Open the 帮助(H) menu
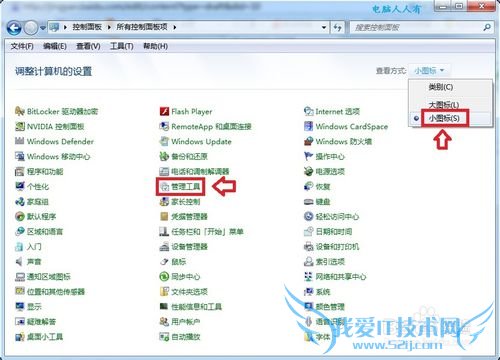This screenshot has height=360, width=500. point(155,46)
